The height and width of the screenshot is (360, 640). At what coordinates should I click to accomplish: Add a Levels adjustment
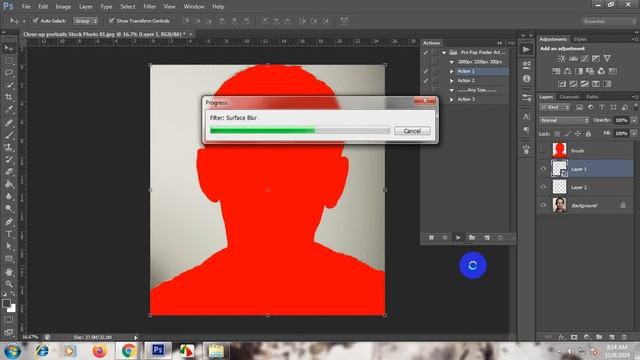tap(573, 59)
